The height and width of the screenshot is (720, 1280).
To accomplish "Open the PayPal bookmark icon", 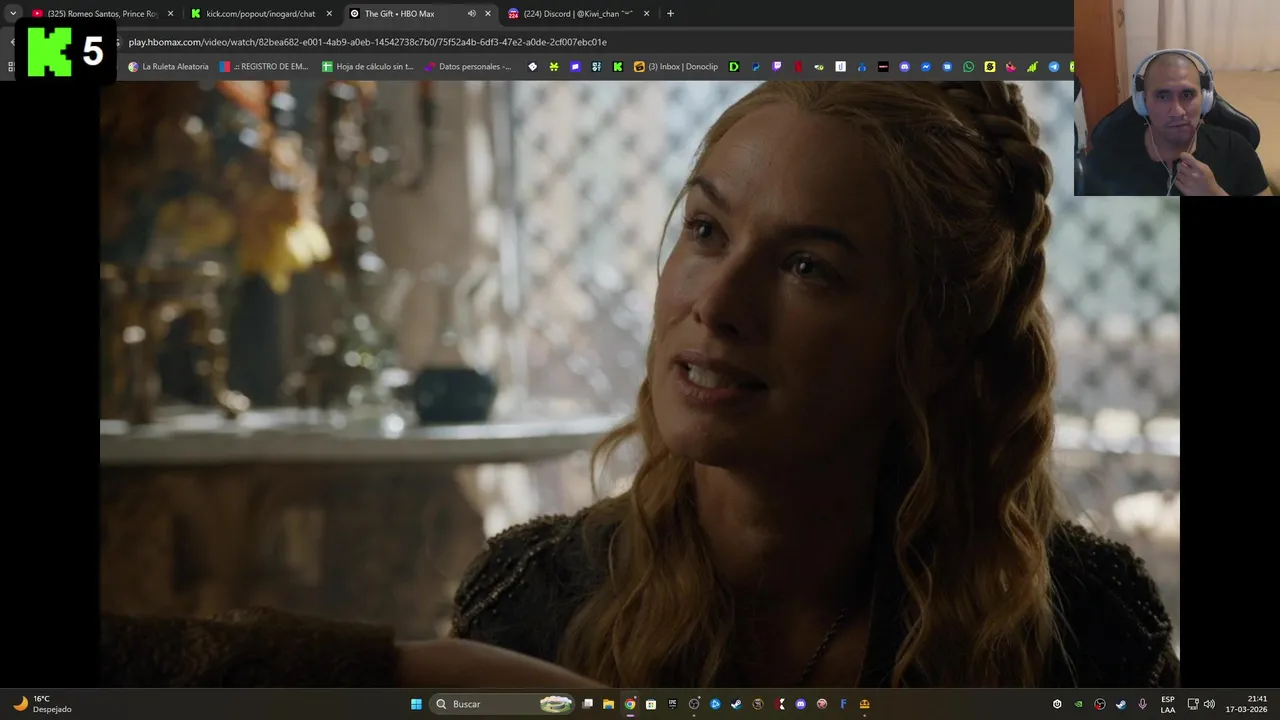I will coord(756,67).
